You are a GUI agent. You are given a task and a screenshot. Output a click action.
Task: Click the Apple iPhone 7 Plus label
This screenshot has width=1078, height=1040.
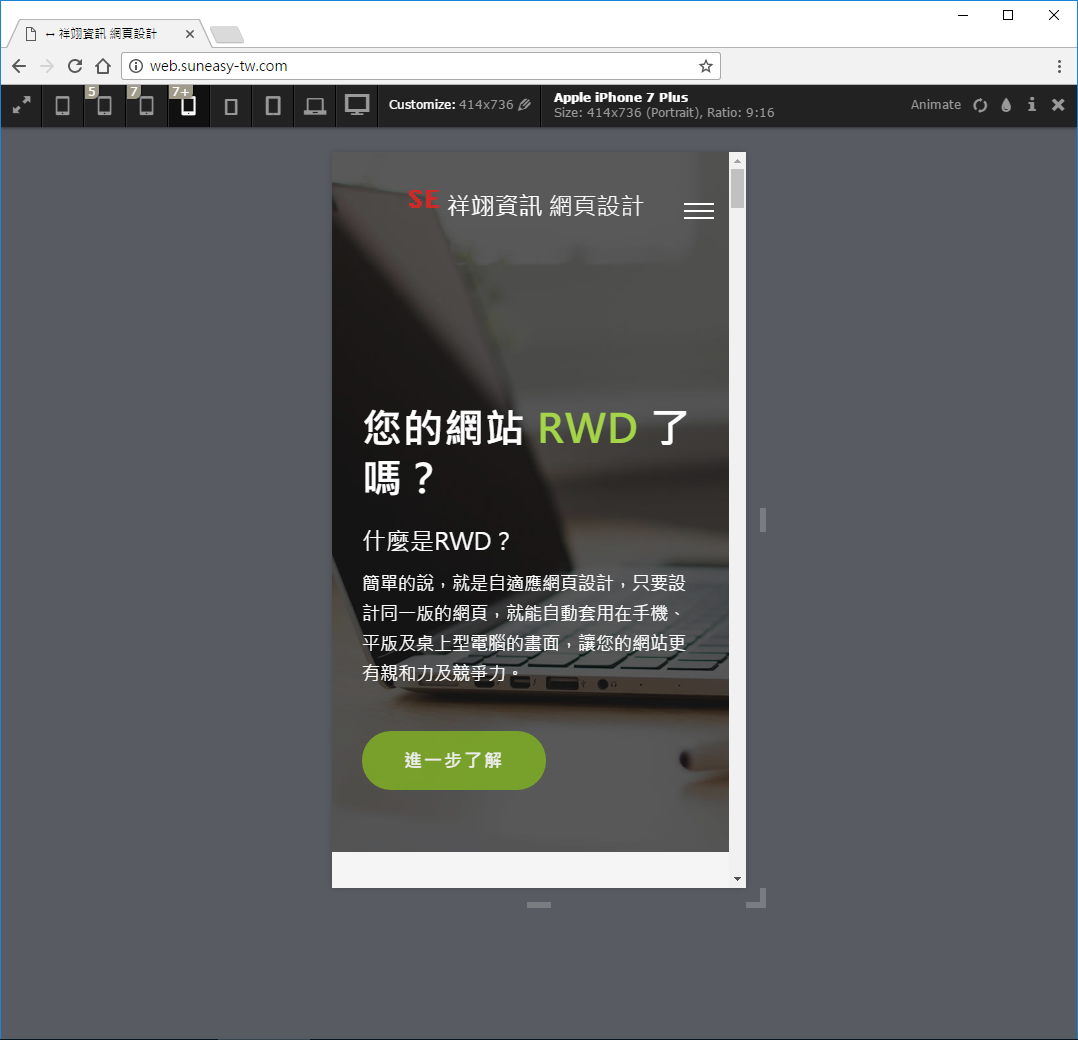click(621, 97)
